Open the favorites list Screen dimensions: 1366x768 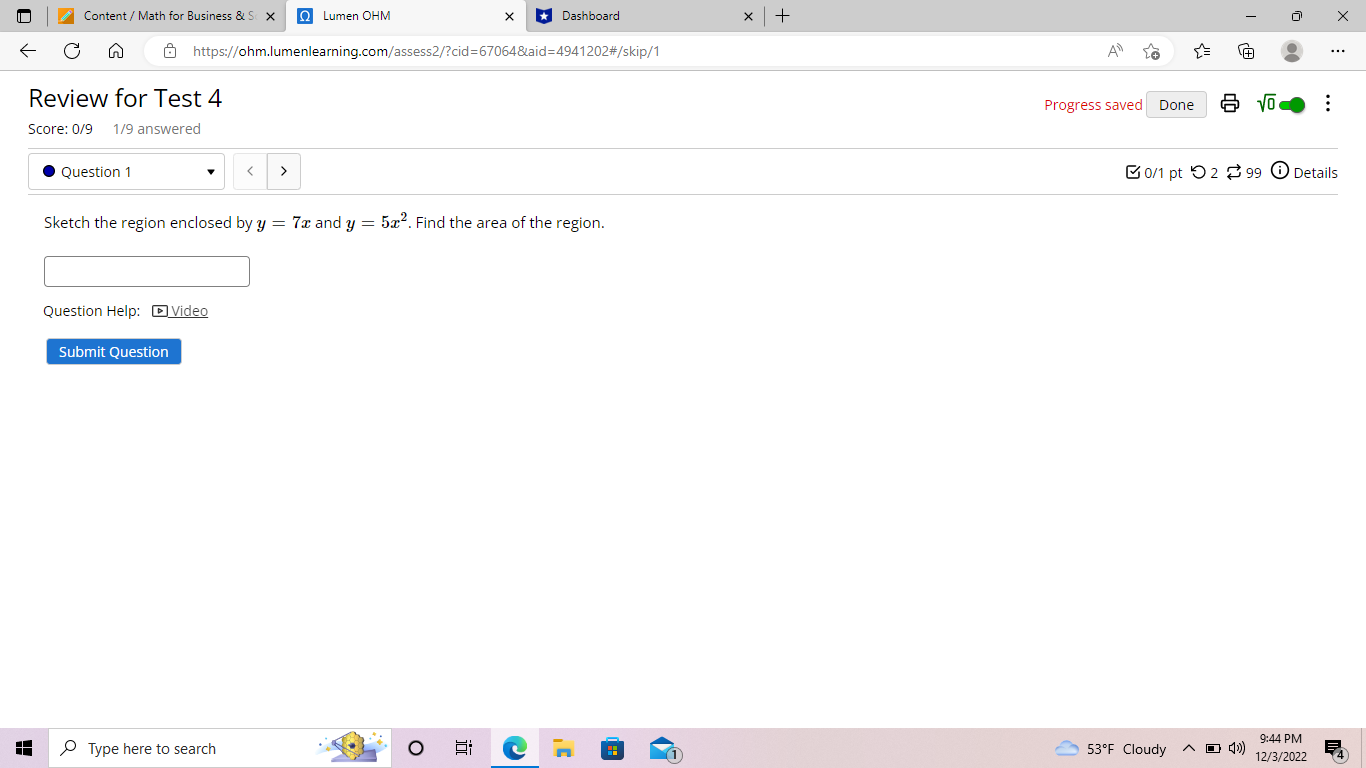pyautogui.click(x=1202, y=51)
